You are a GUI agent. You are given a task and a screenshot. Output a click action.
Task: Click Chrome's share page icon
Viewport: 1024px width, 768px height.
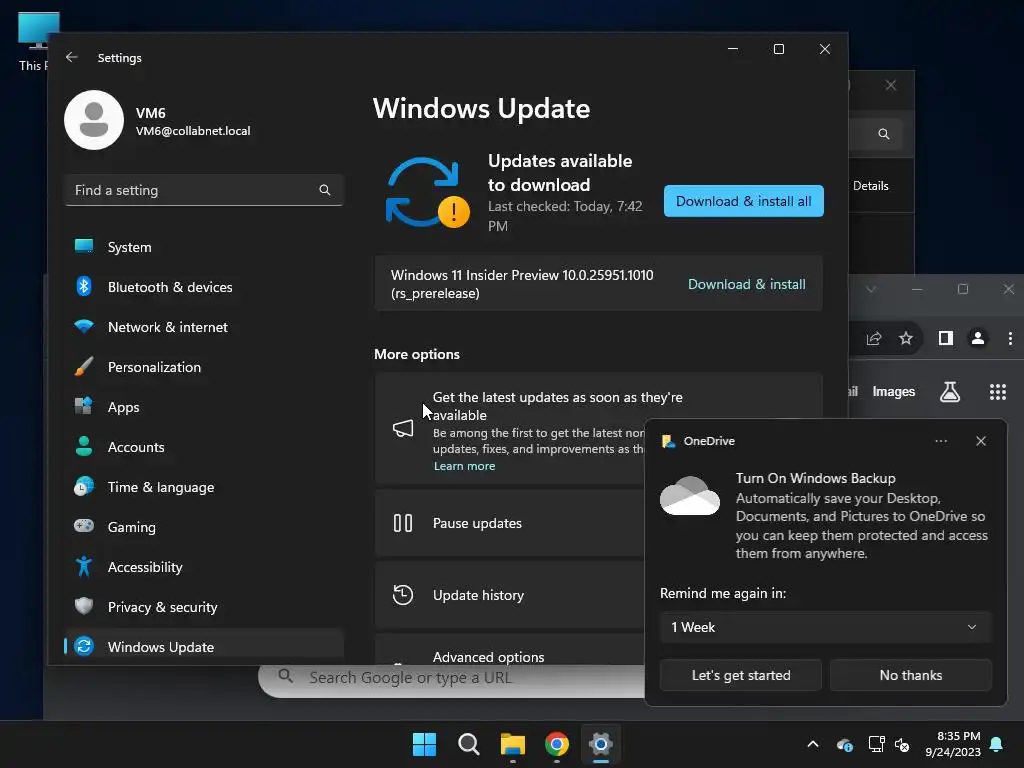click(874, 338)
